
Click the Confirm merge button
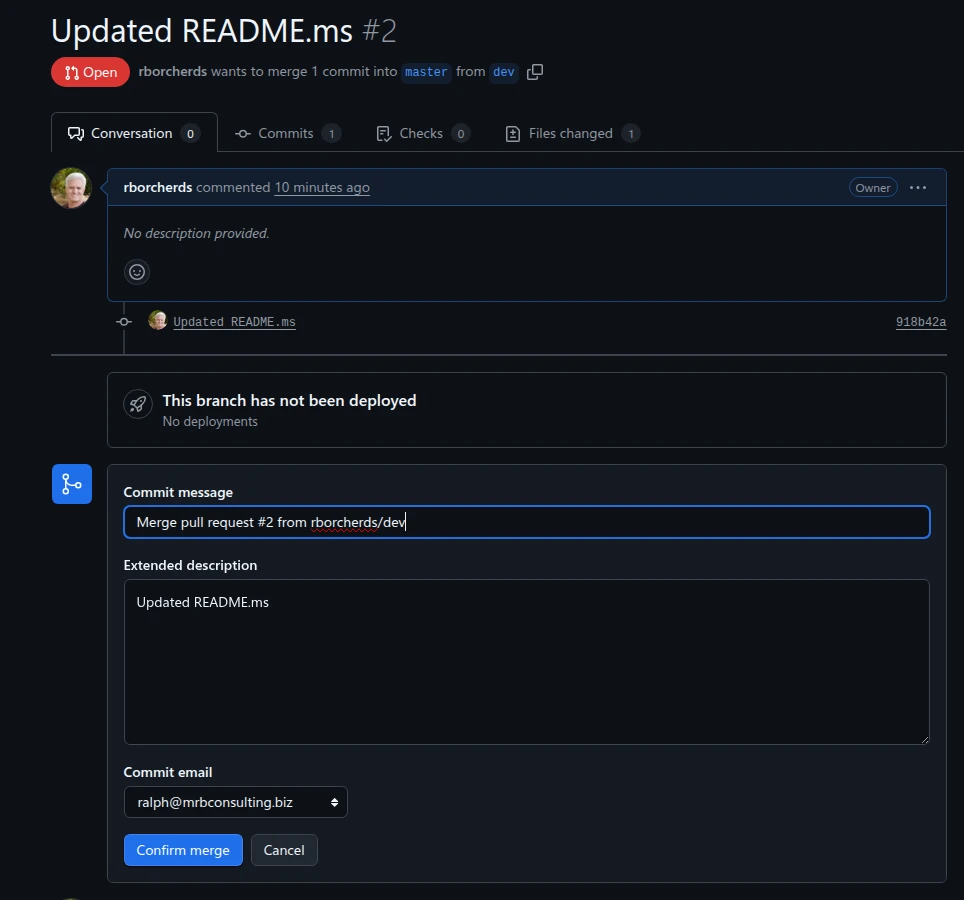click(x=183, y=850)
